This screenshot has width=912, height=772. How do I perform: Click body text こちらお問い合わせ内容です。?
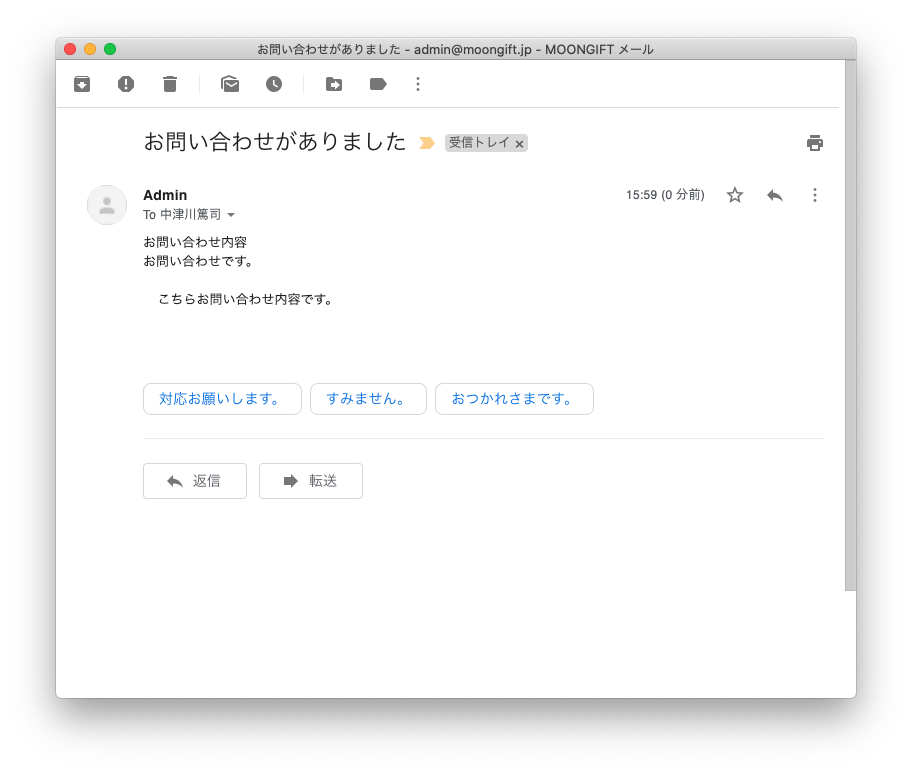click(245, 299)
